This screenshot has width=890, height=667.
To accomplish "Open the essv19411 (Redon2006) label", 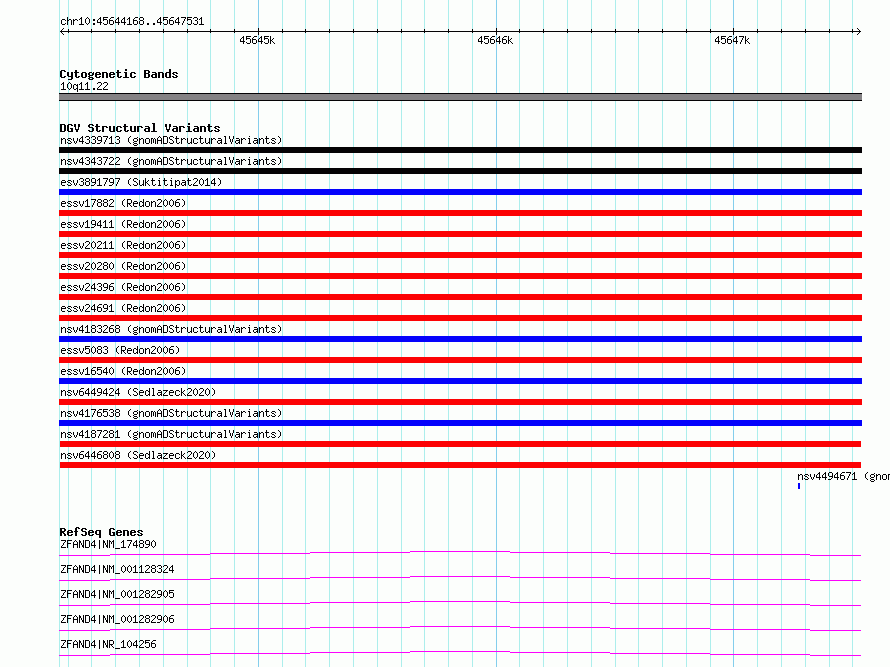I will coord(123,224).
